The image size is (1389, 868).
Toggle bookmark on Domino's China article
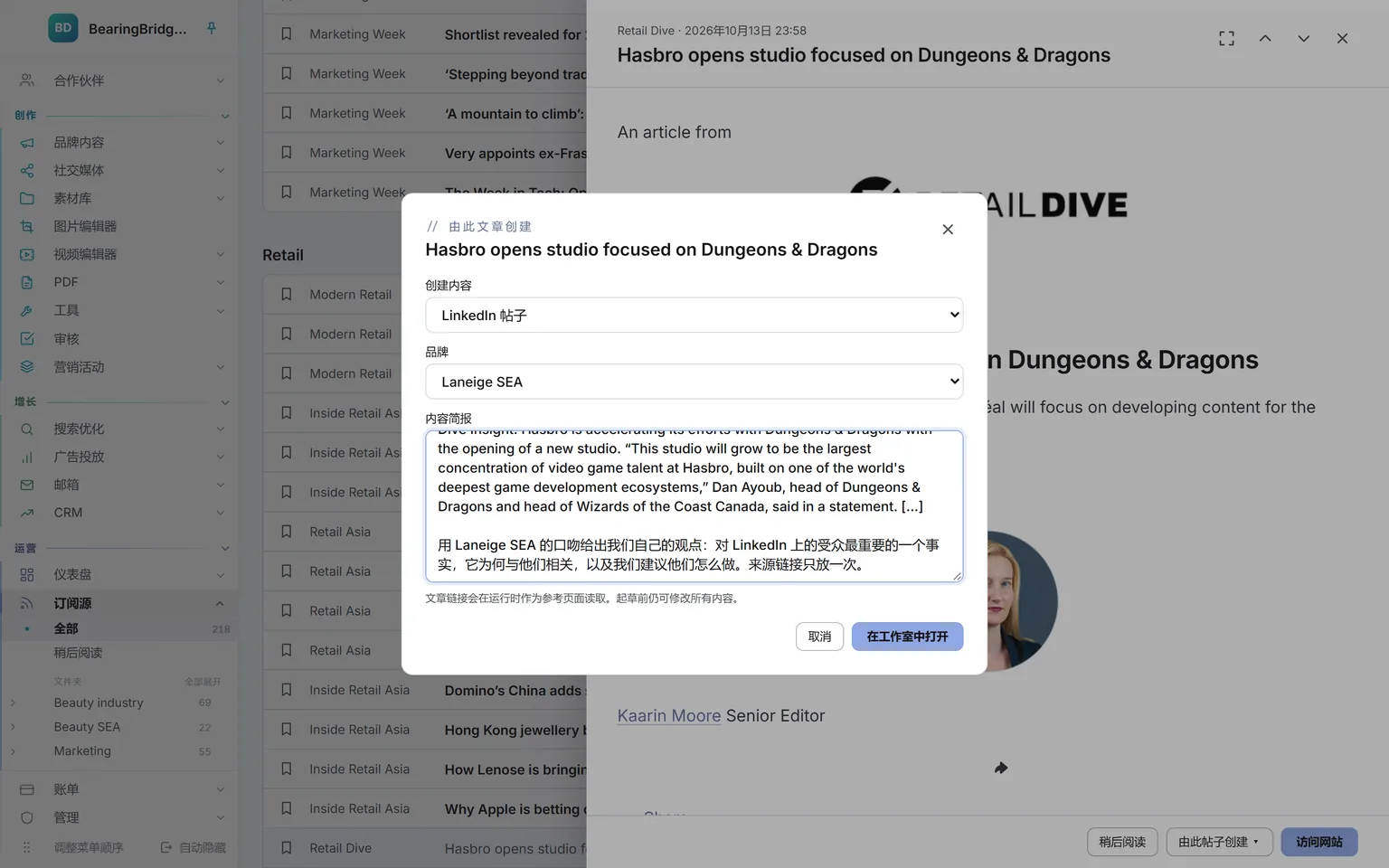[x=287, y=690]
